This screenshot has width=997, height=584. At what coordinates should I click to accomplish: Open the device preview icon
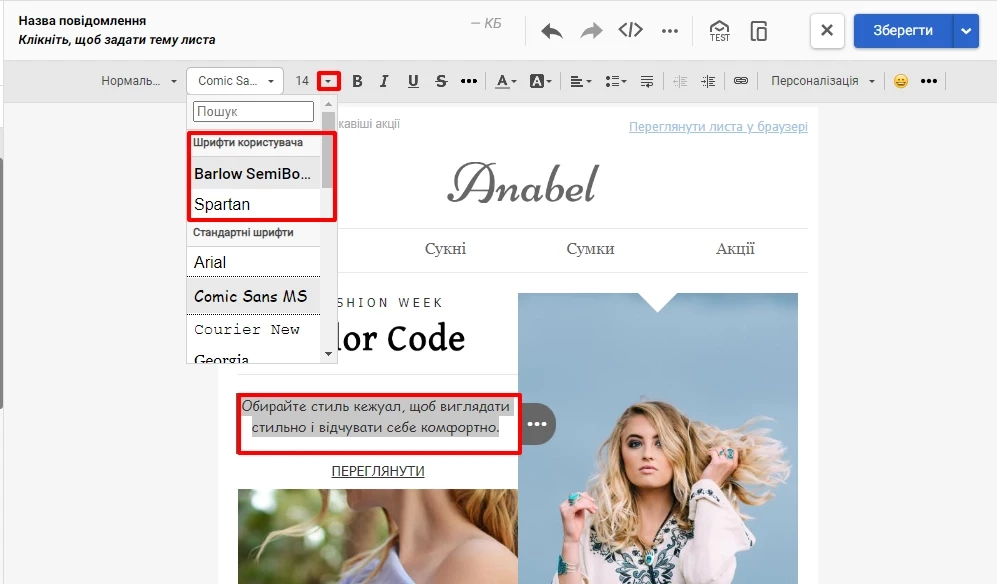tap(759, 31)
